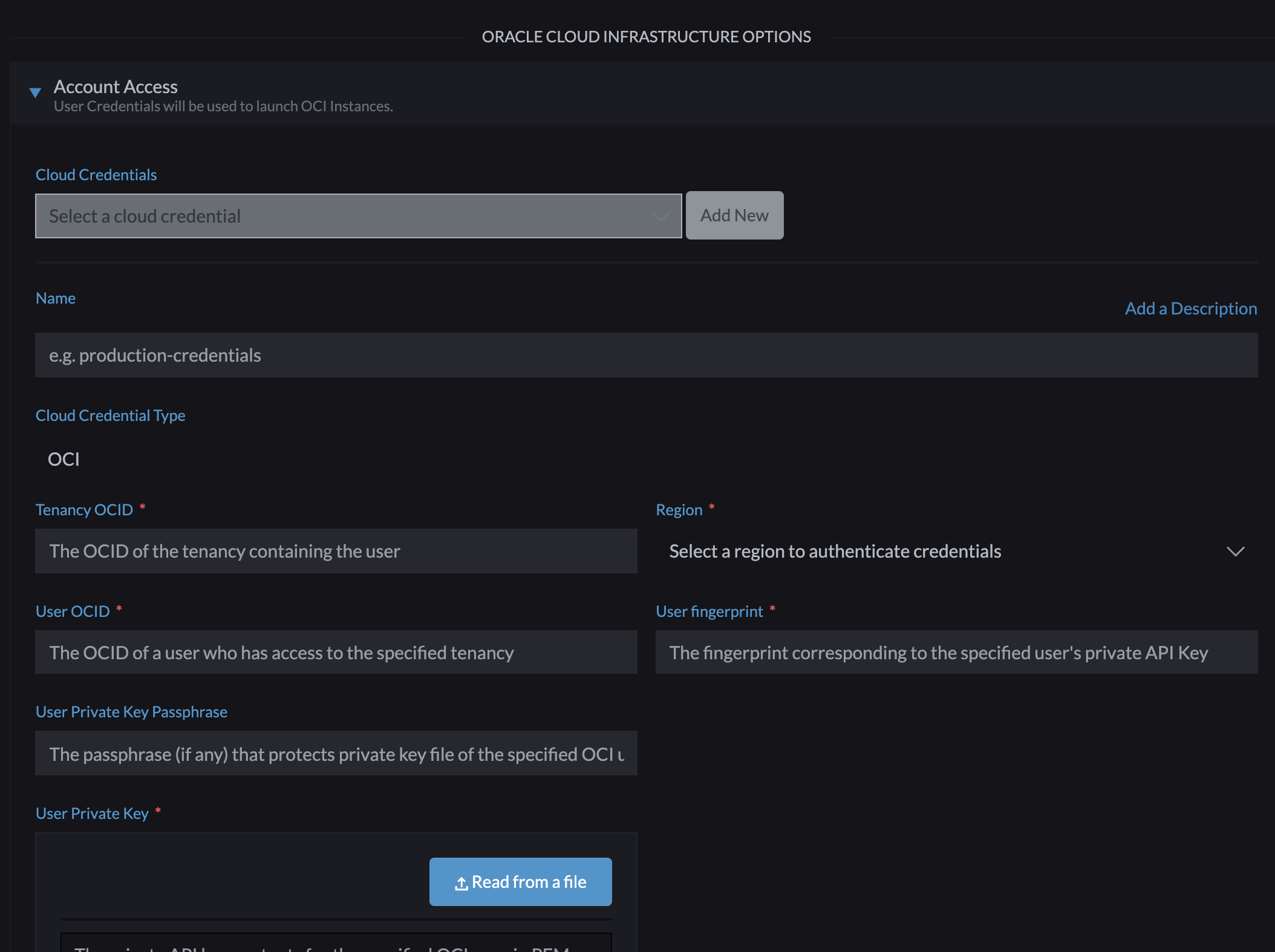Screen dimensions: 1275x952
Task: Click the Add New credential button
Action: [x=734, y=215]
